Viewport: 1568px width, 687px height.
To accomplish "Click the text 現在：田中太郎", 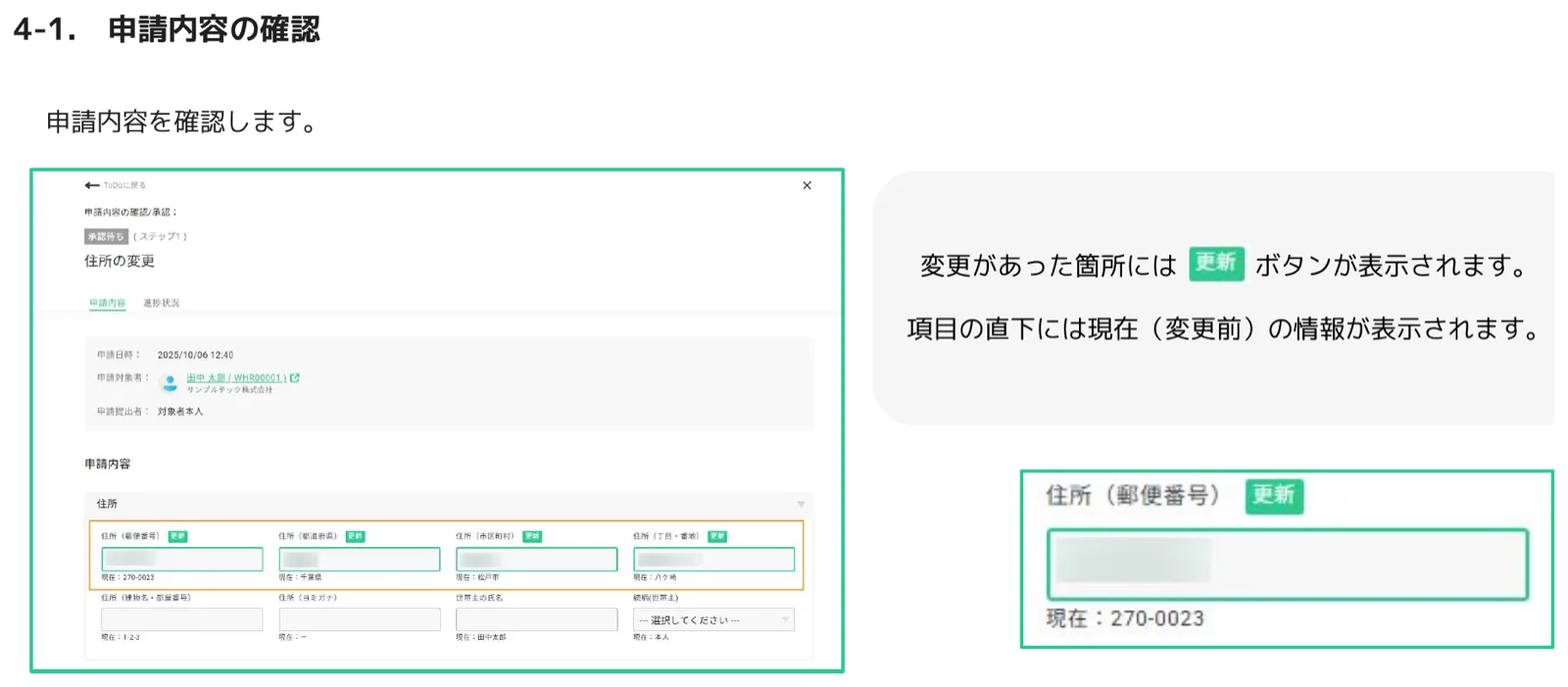I will (480, 638).
